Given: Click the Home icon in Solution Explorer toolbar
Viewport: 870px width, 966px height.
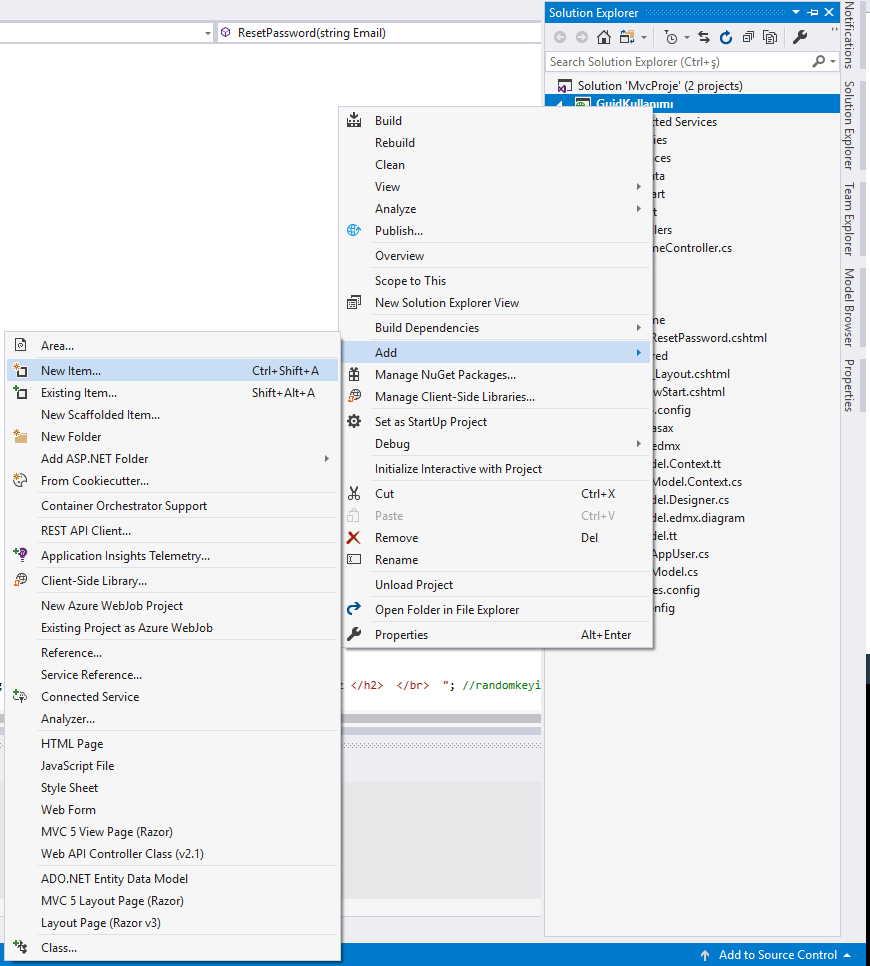Looking at the screenshot, I should point(604,38).
